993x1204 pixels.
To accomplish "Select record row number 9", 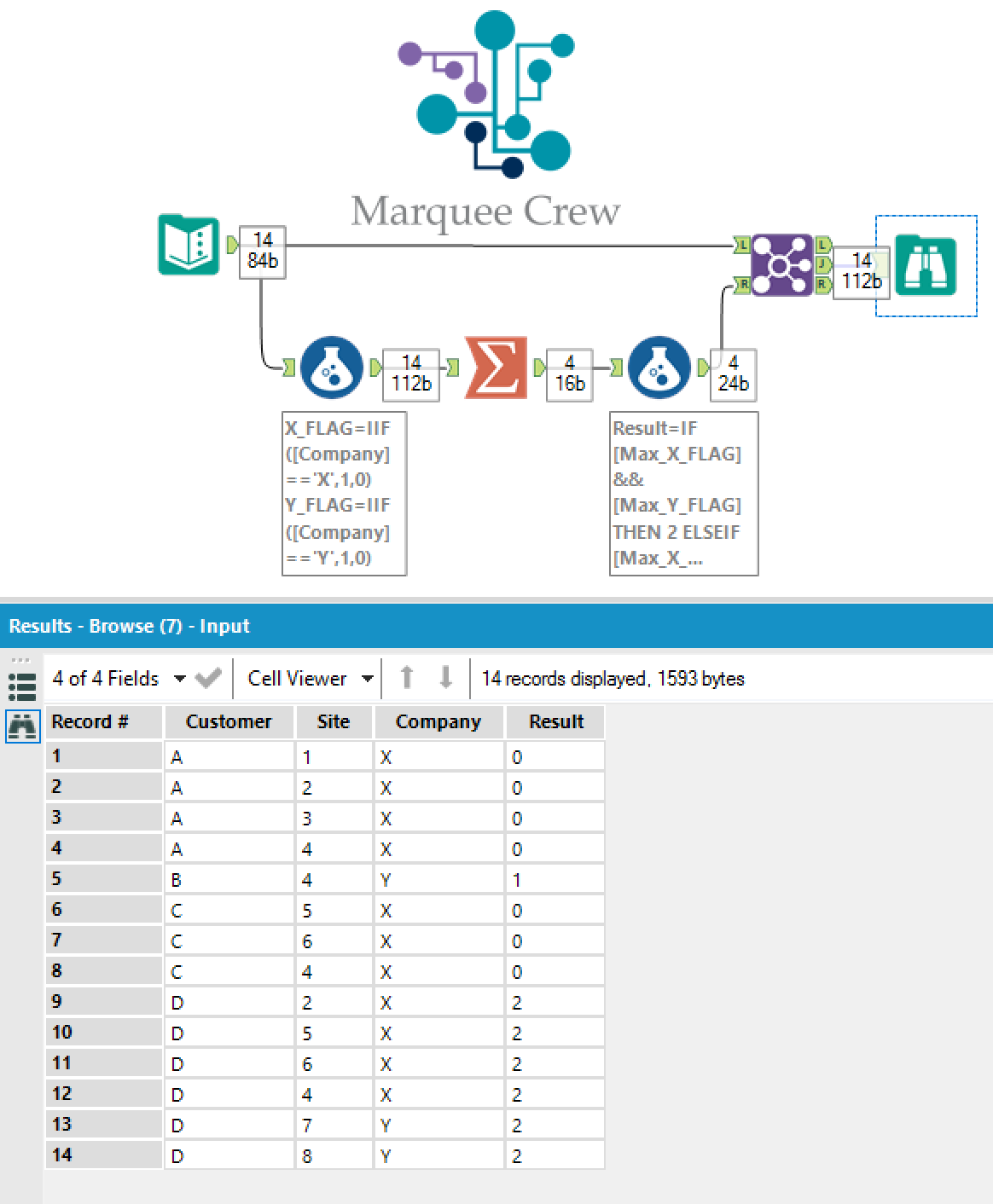I will coord(103,1002).
